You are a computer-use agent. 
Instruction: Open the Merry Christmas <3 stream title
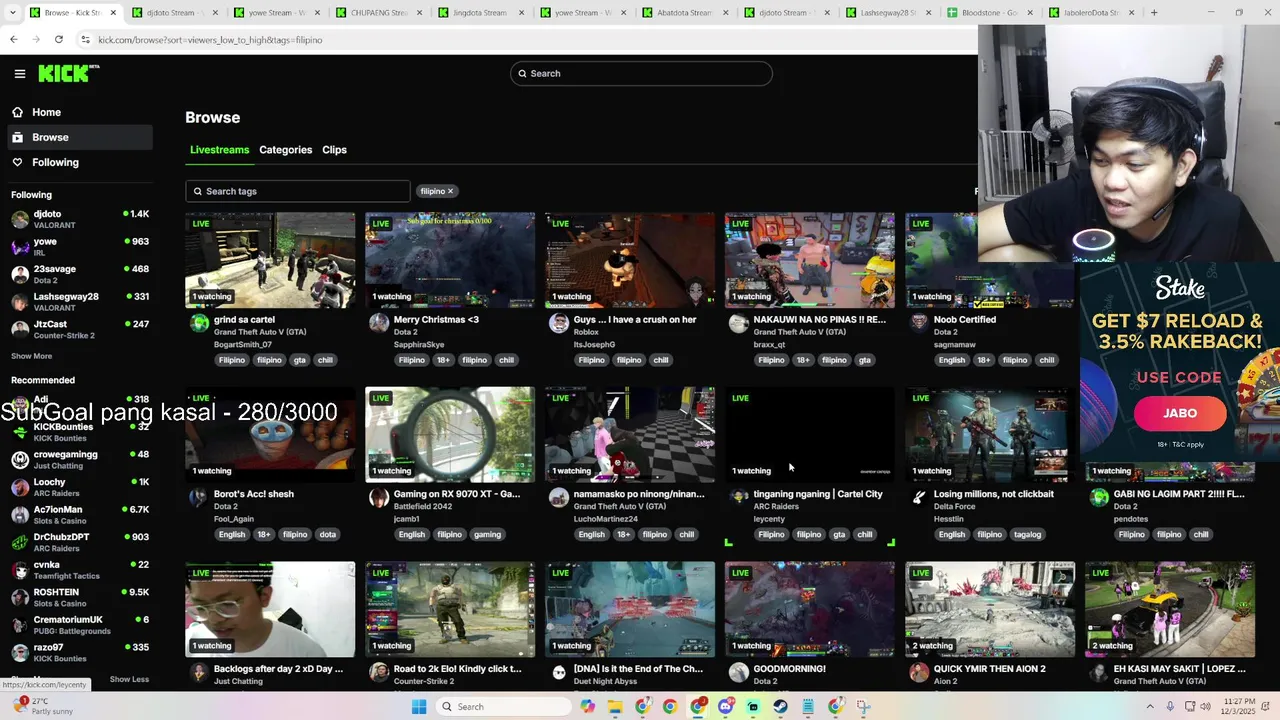tap(436, 320)
